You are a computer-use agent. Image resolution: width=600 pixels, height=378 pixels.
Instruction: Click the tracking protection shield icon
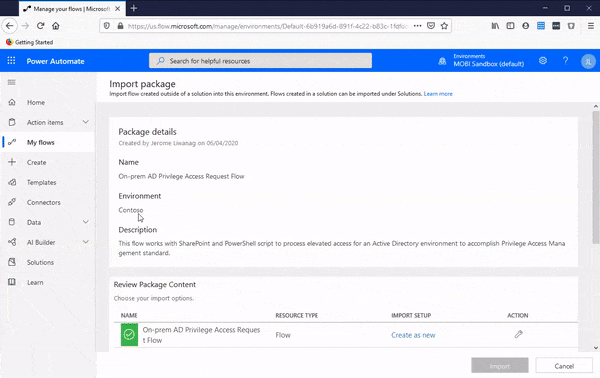107,26
